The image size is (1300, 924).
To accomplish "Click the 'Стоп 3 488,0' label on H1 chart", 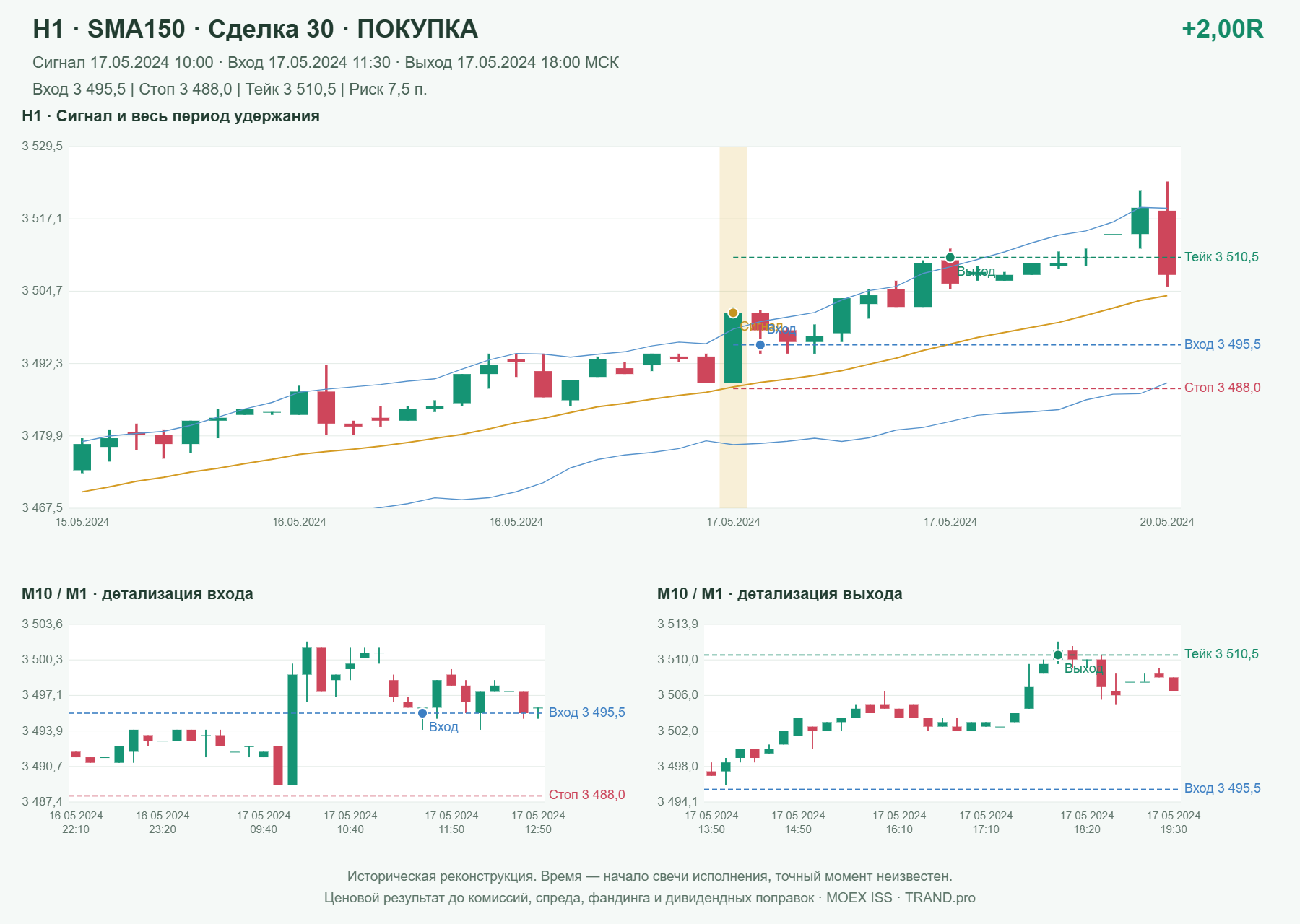I will coord(1223,388).
